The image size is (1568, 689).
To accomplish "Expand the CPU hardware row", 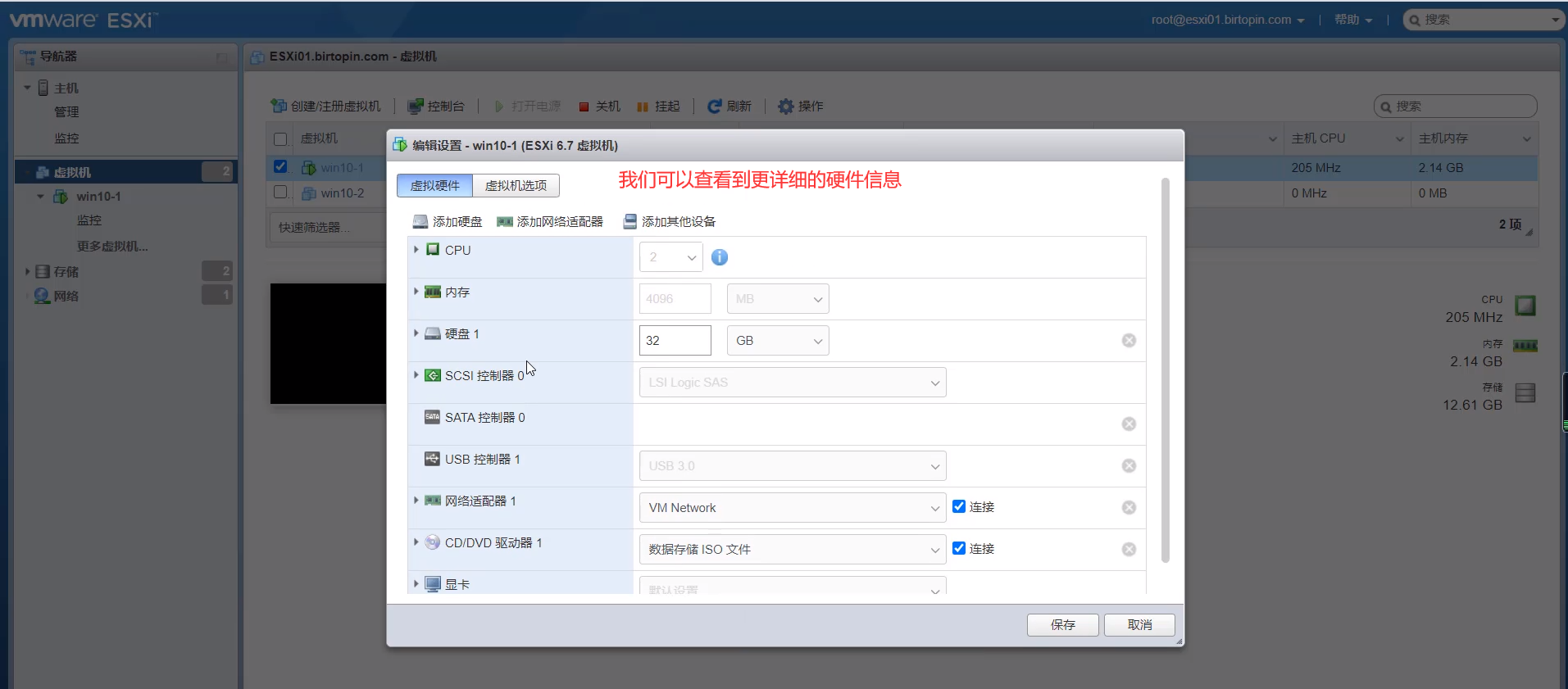I will 416,250.
